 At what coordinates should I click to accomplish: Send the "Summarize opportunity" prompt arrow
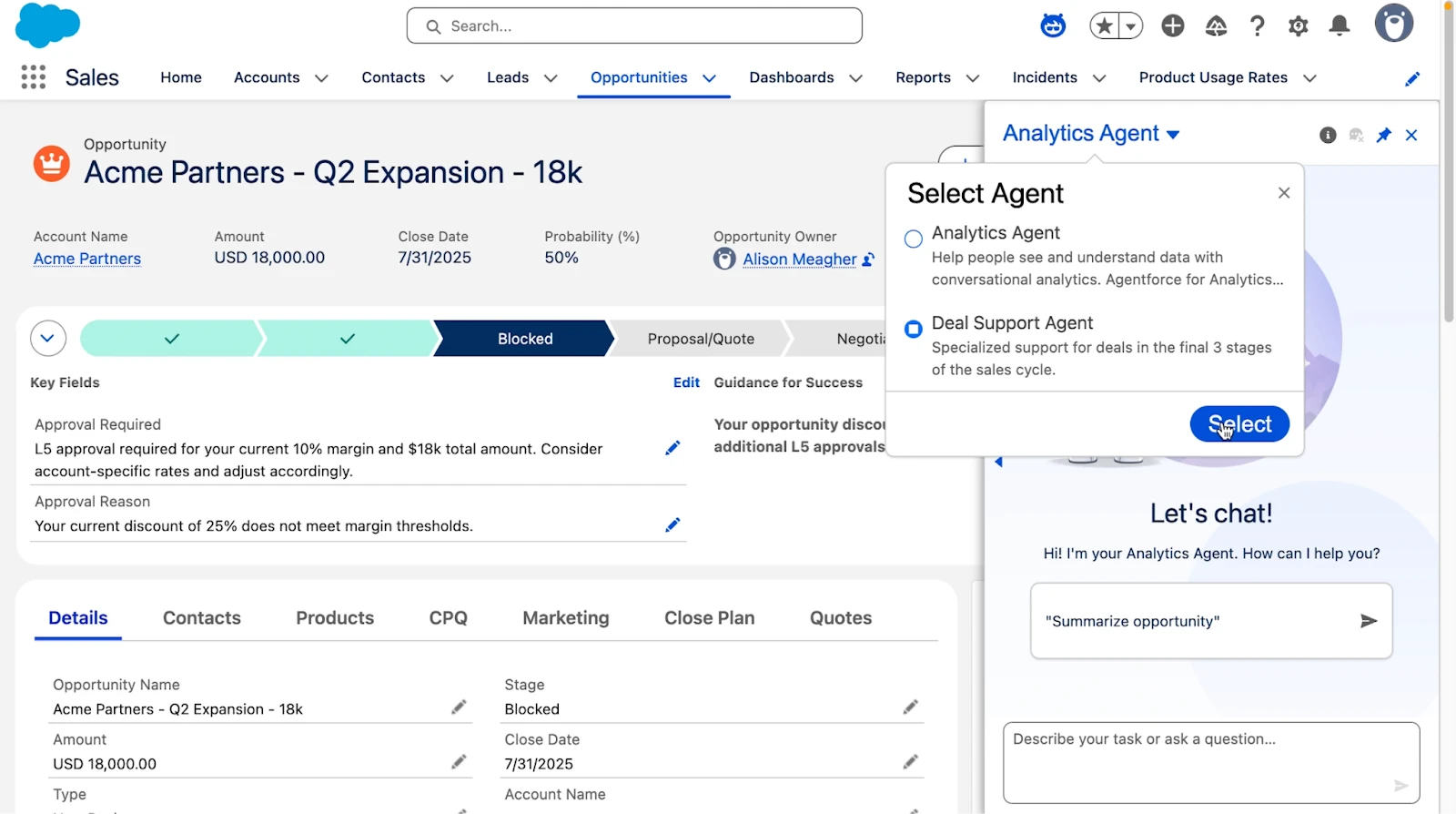click(x=1369, y=621)
